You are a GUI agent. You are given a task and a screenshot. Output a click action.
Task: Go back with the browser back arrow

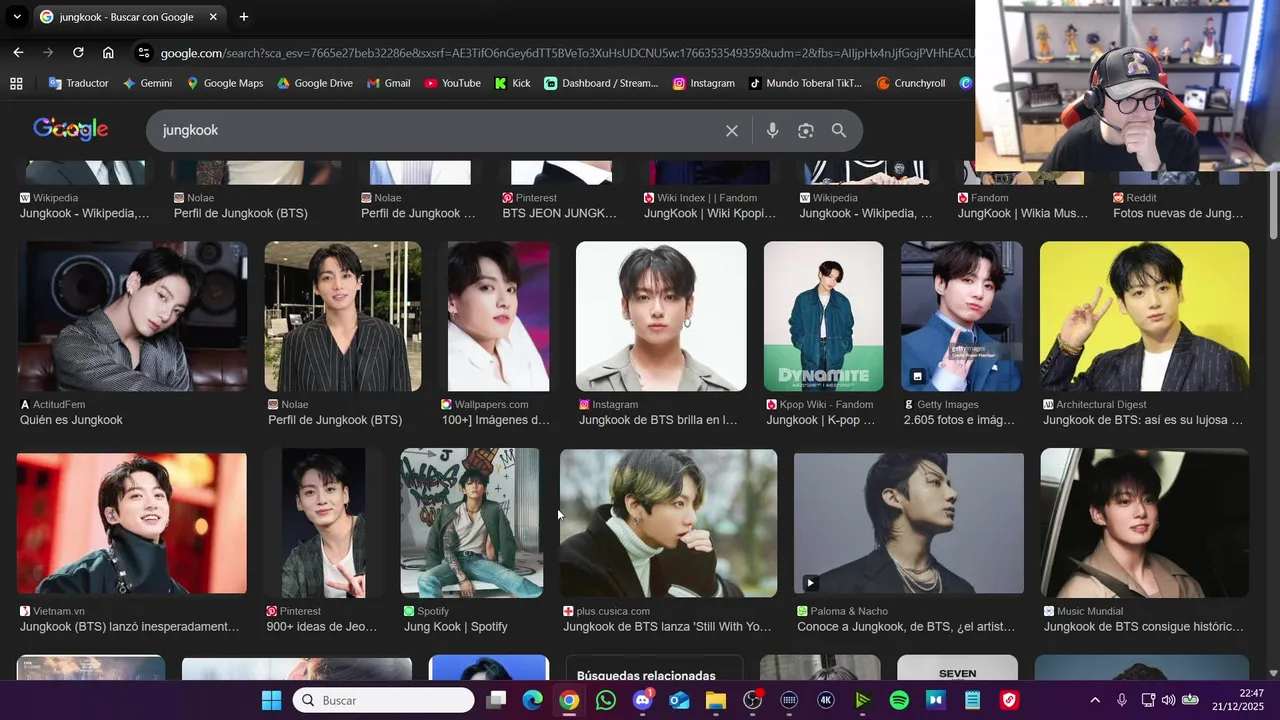coord(18,53)
